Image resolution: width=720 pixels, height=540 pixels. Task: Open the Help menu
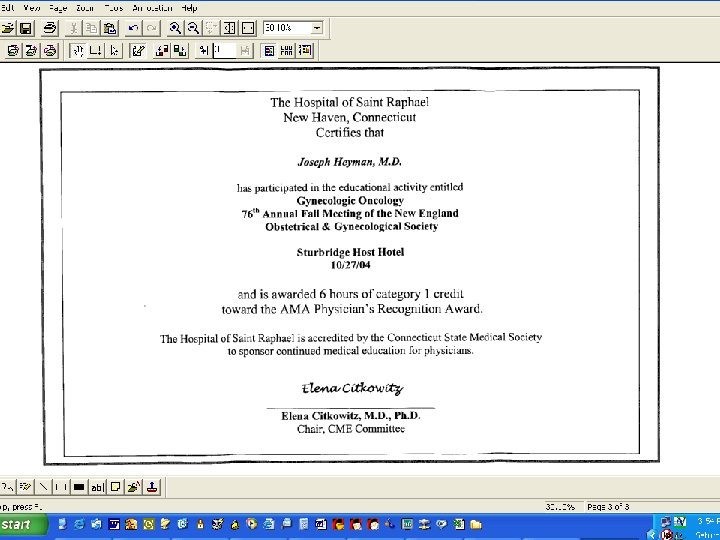tap(189, 8)
